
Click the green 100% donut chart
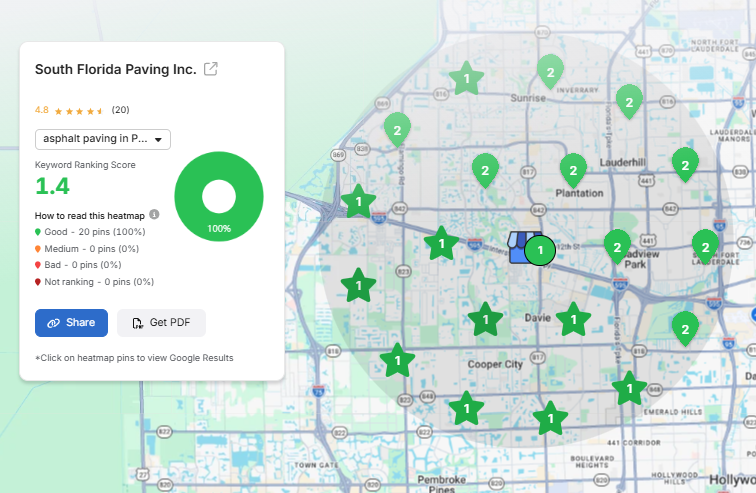(219, 197)
